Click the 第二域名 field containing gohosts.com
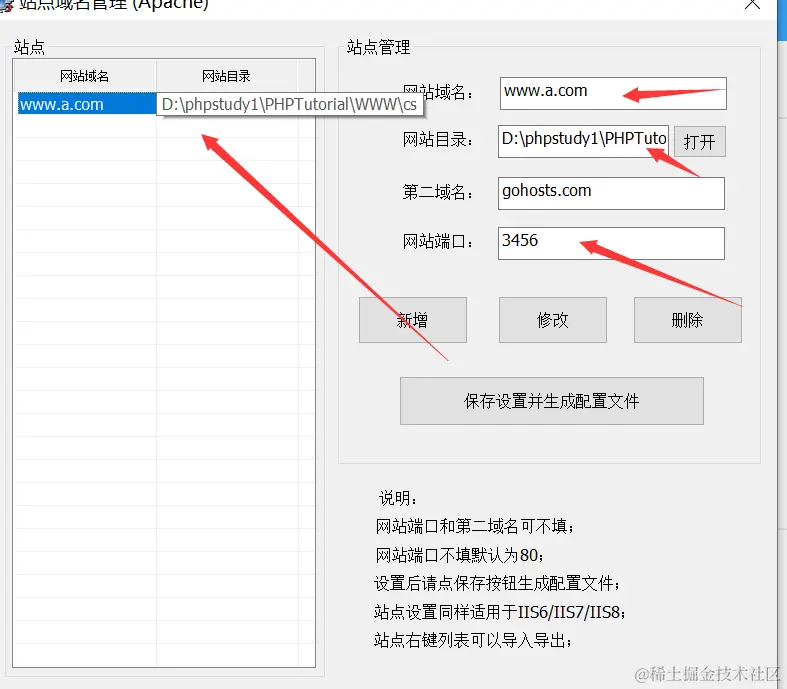The image size is (787, 689). pos(611,193)
